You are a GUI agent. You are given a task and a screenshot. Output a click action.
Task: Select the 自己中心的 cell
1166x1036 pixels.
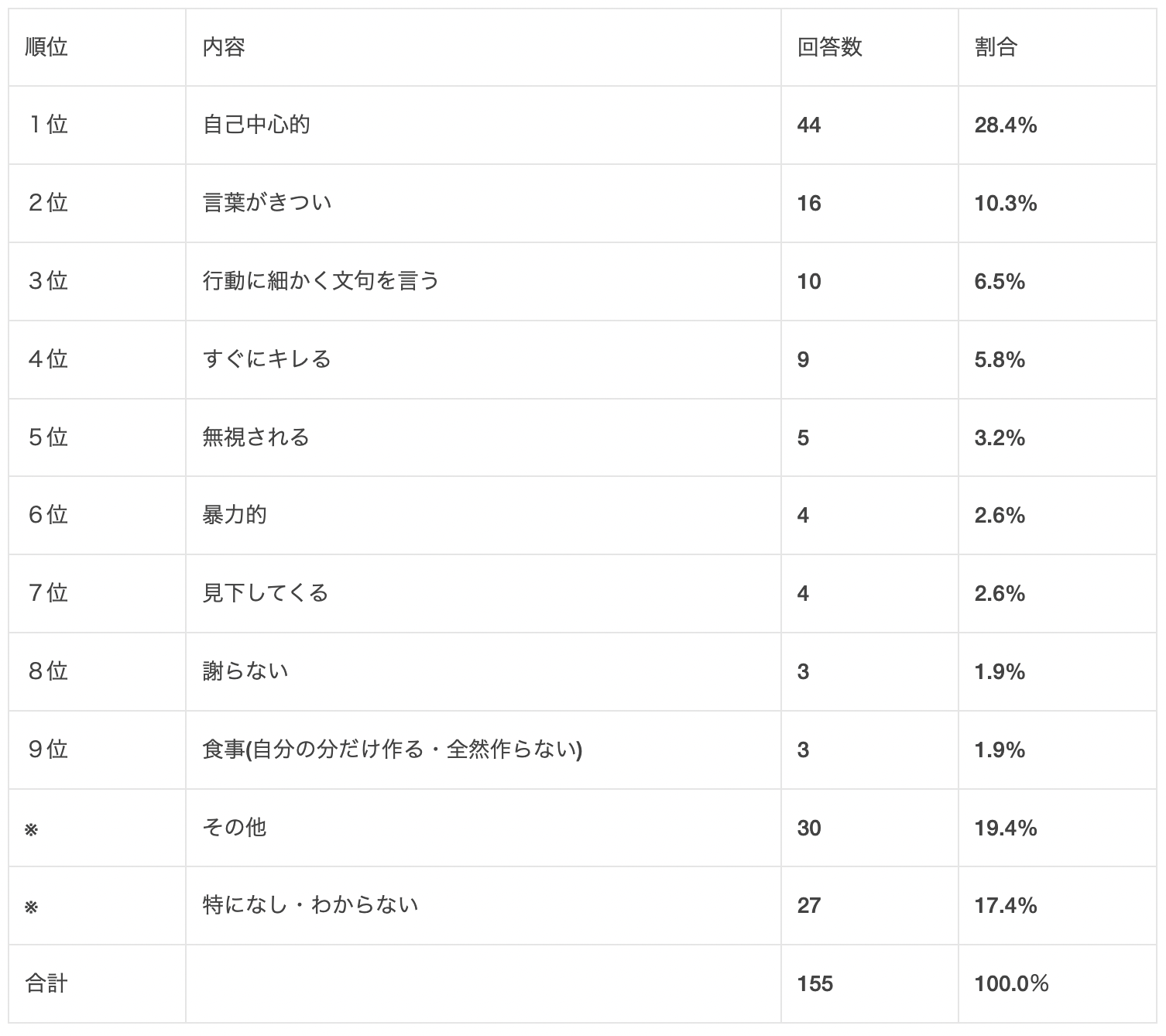256,125
